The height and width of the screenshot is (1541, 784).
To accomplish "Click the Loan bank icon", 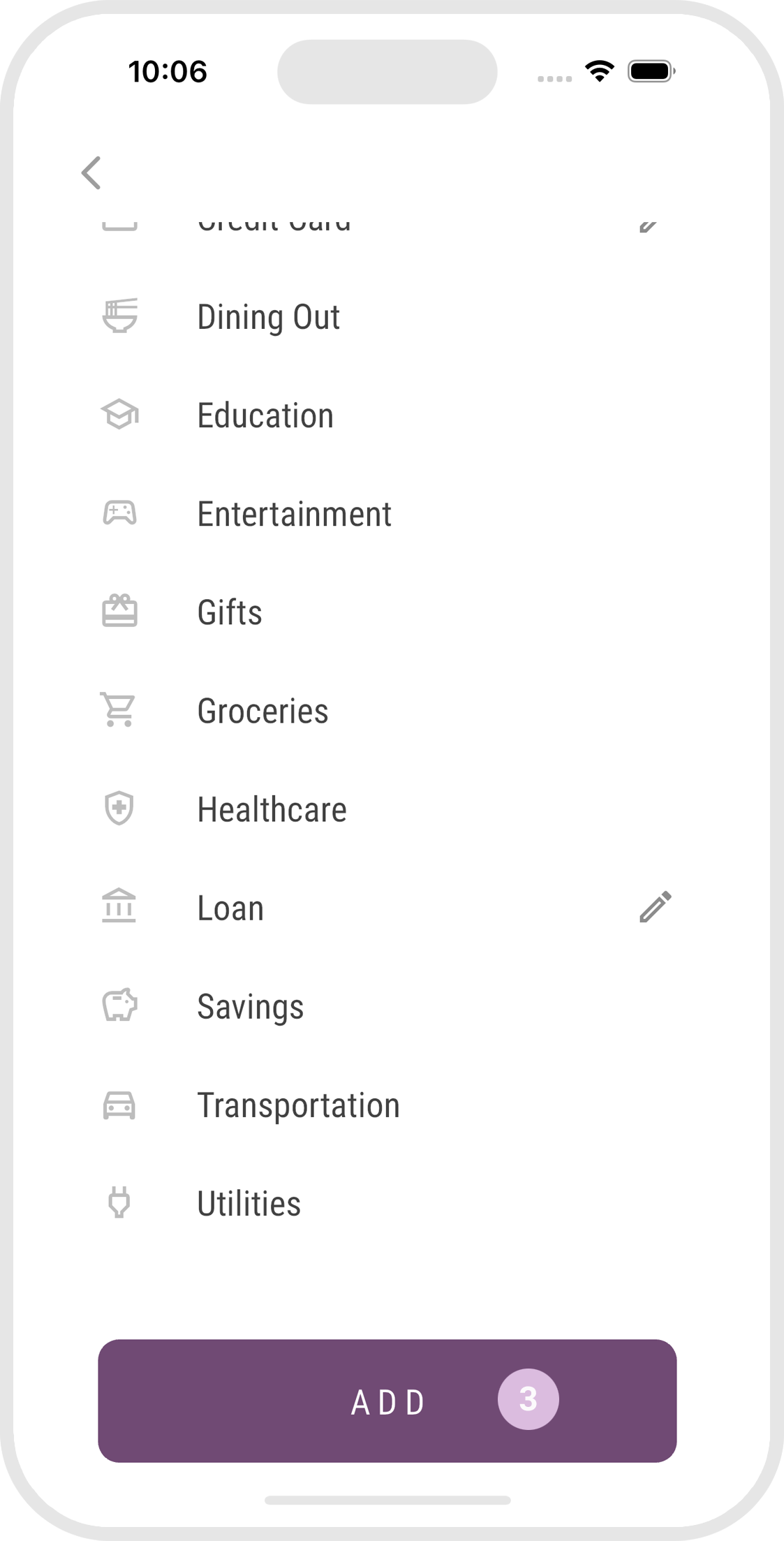I will click(x=119, y=907).
